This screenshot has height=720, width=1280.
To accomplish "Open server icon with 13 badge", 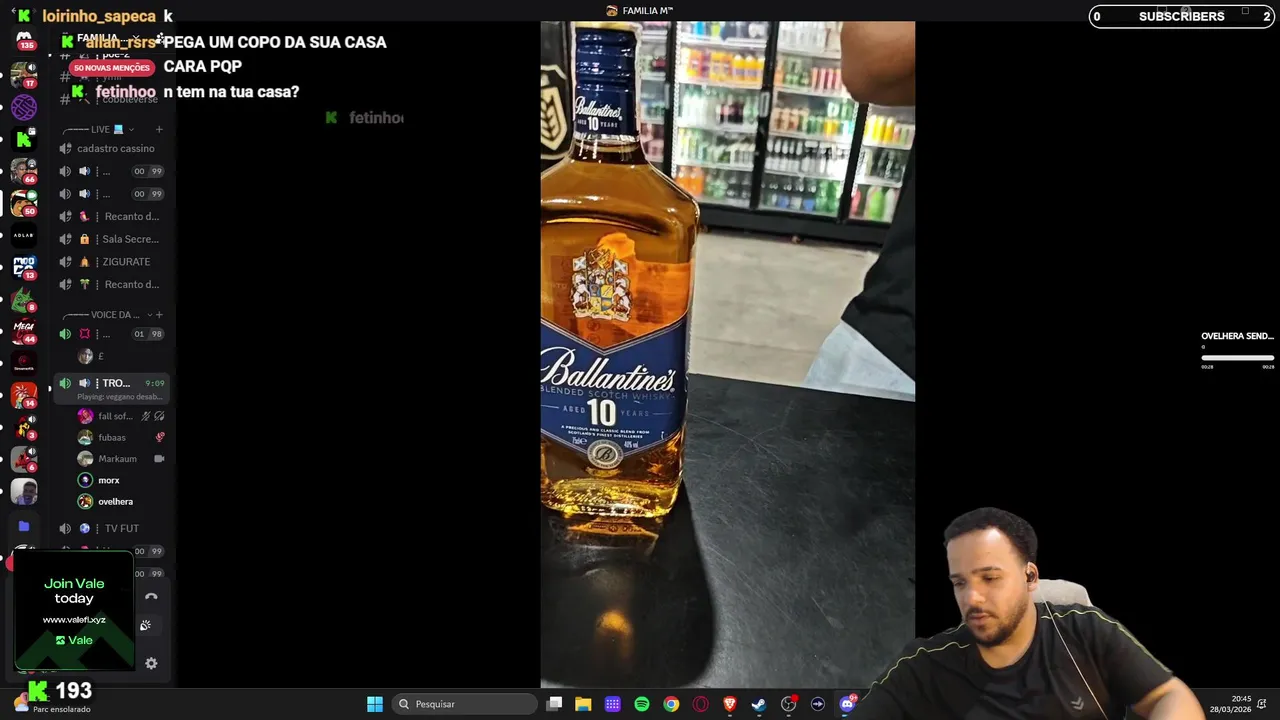I will [x=24, y=267].
